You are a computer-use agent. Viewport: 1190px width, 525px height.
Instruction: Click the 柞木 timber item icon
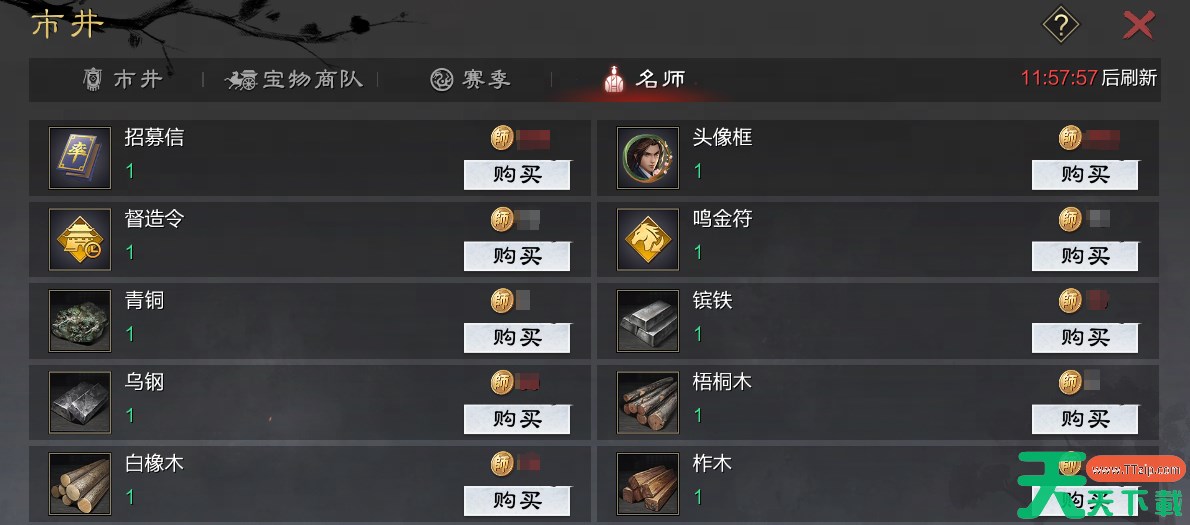[647, 484]
